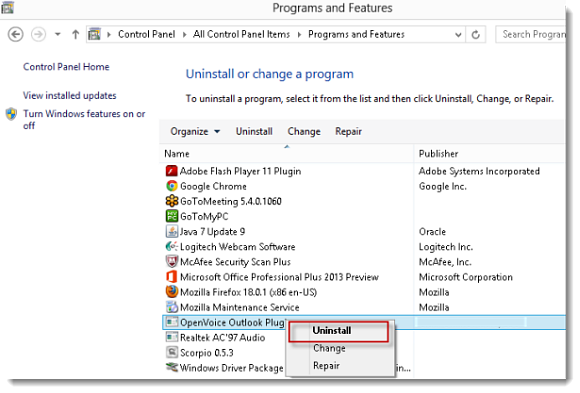Select the GoToMyPC entry

point(204,216)
